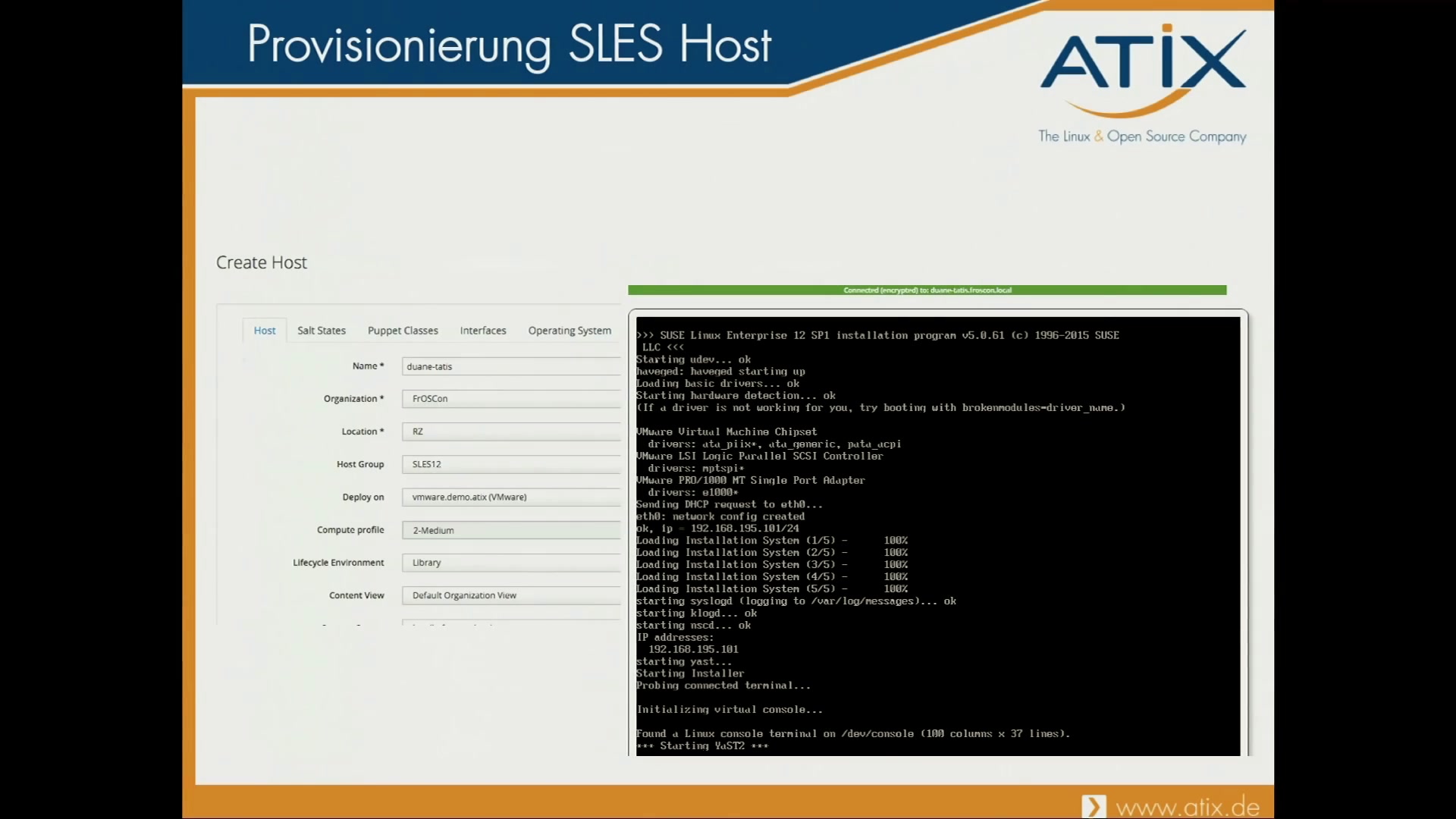Open the Content View dropdown
The image size is (1456, 819).
511,595
